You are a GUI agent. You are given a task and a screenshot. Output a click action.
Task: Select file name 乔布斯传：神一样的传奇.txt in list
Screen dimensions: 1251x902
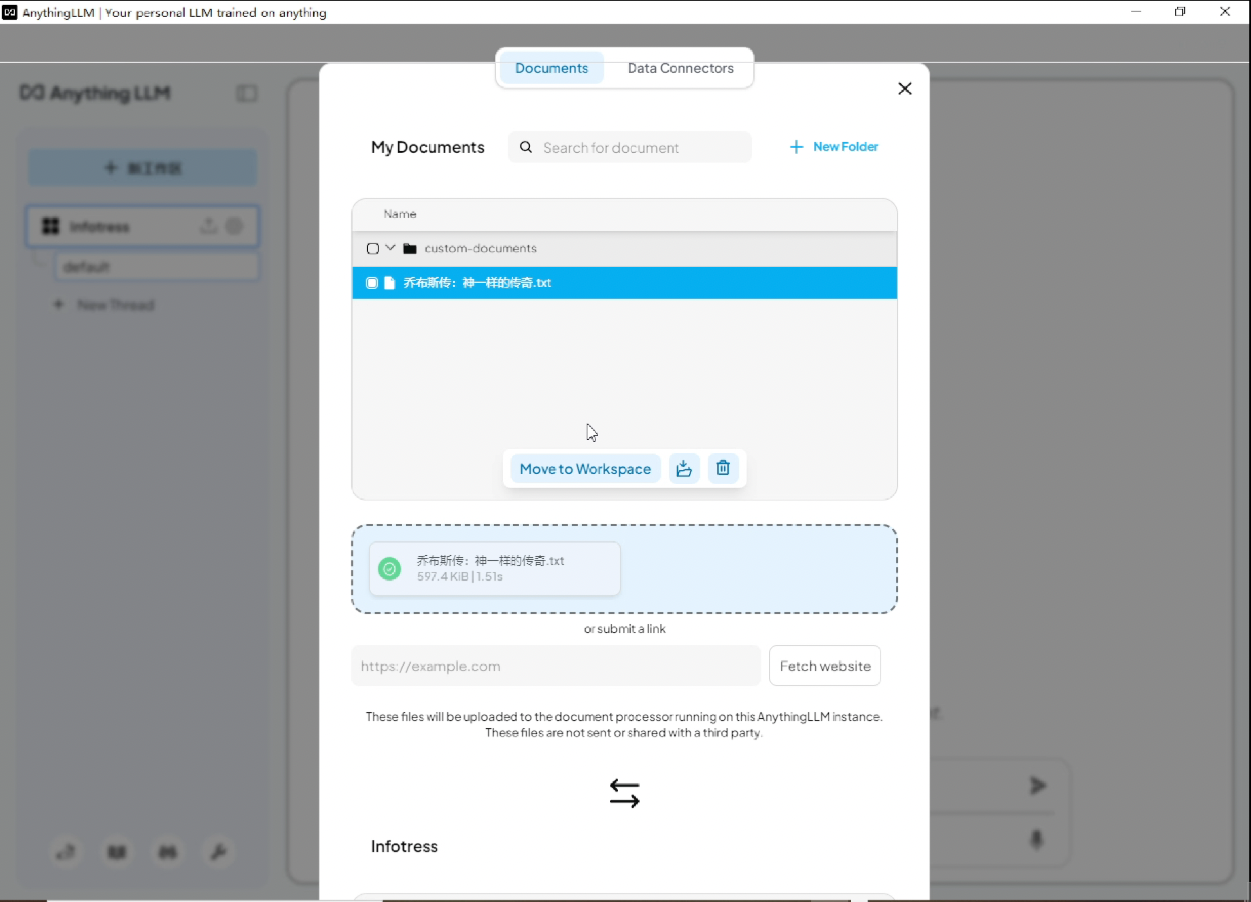pos(477,283)
